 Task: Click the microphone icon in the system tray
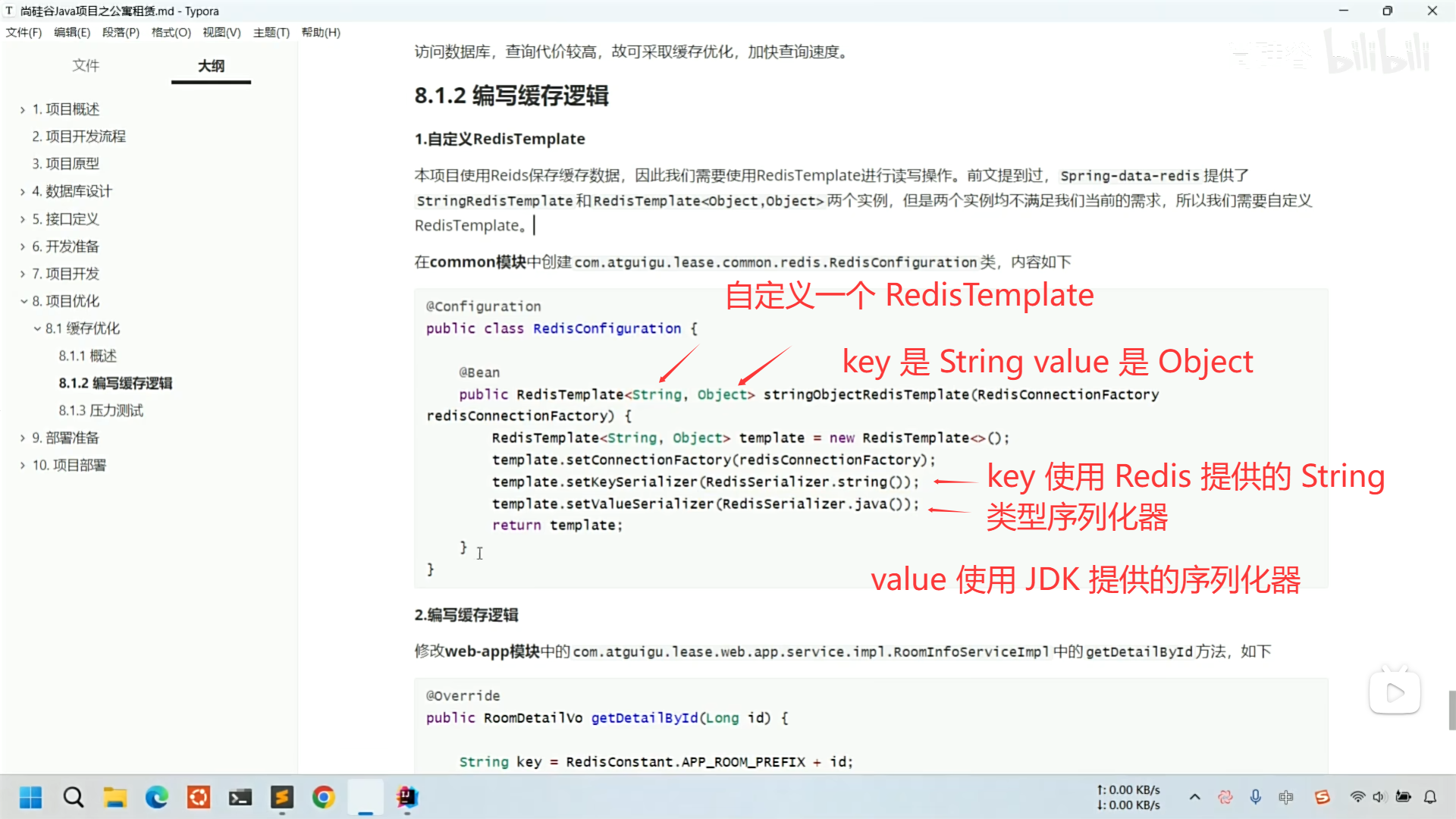1256,797
